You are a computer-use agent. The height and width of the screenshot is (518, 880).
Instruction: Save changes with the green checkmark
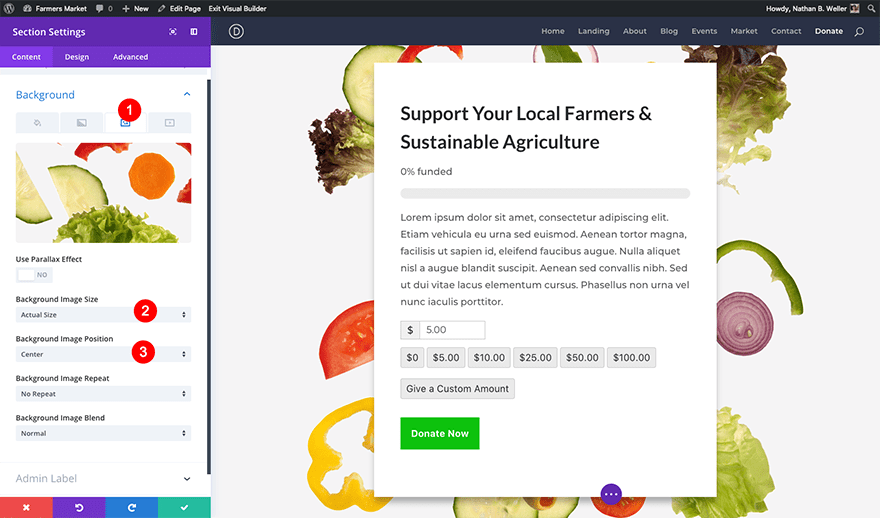pos(184,508)
